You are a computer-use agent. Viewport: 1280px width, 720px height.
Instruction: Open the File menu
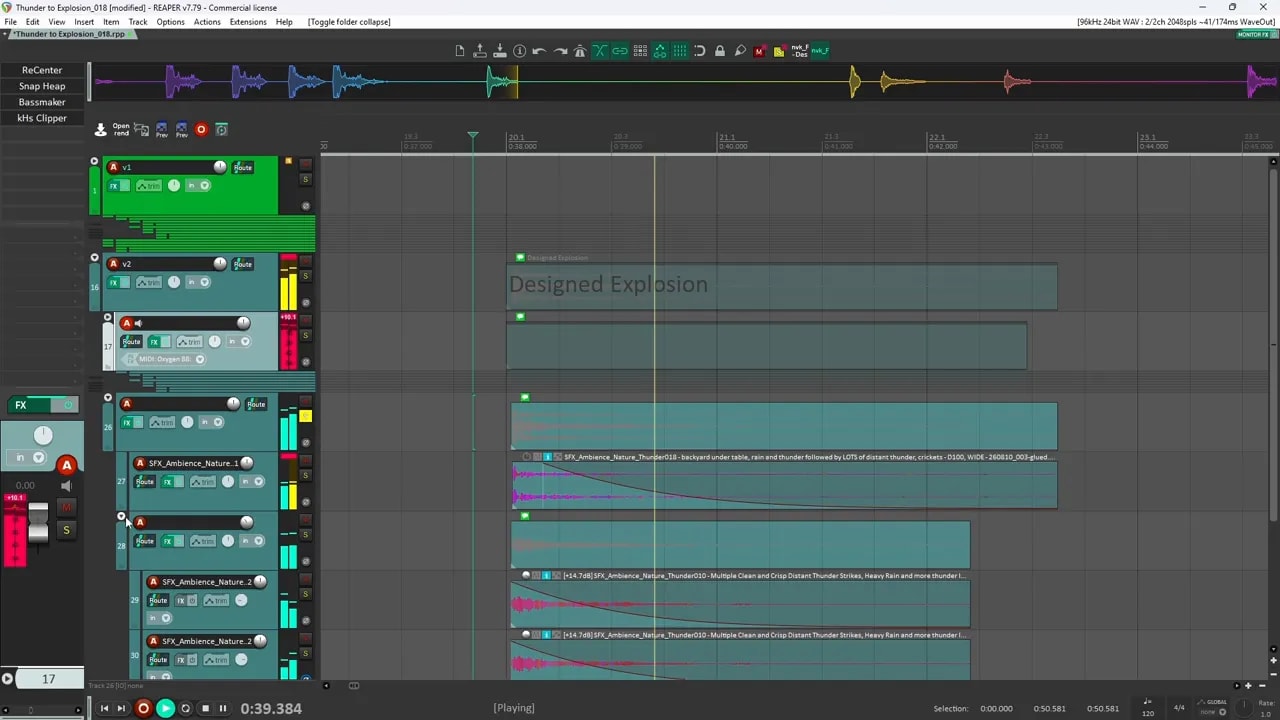click(x=10, y=22)
